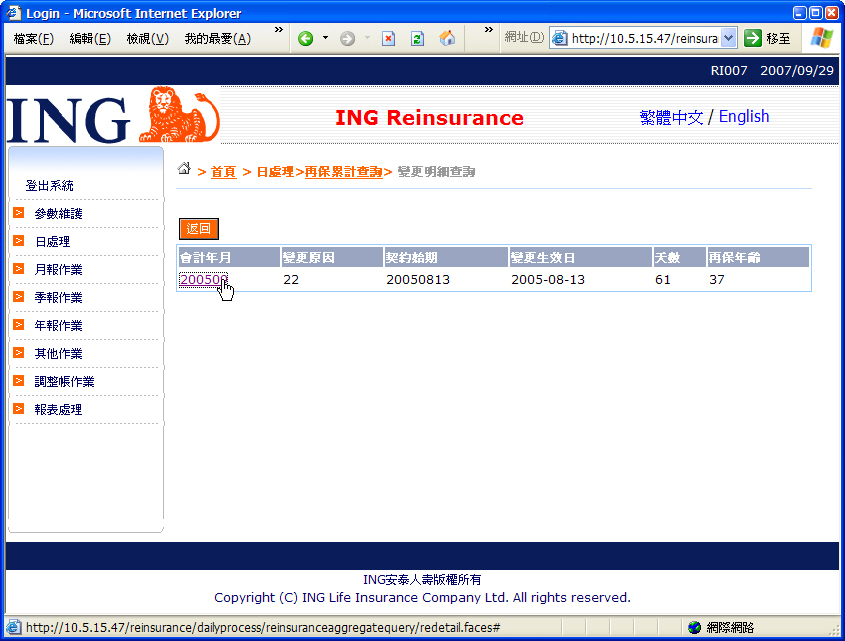The height and width of the screenshot is (641, 845).
Task: Click the green 移至 Go button
Action: [x=766, y=38]
